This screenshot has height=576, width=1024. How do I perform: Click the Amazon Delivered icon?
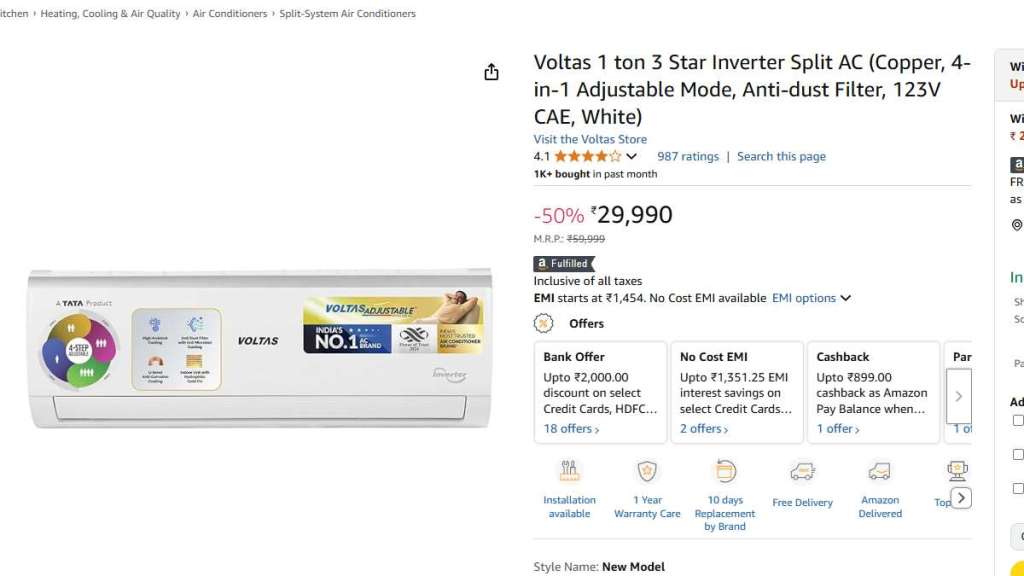coord(880,471)
